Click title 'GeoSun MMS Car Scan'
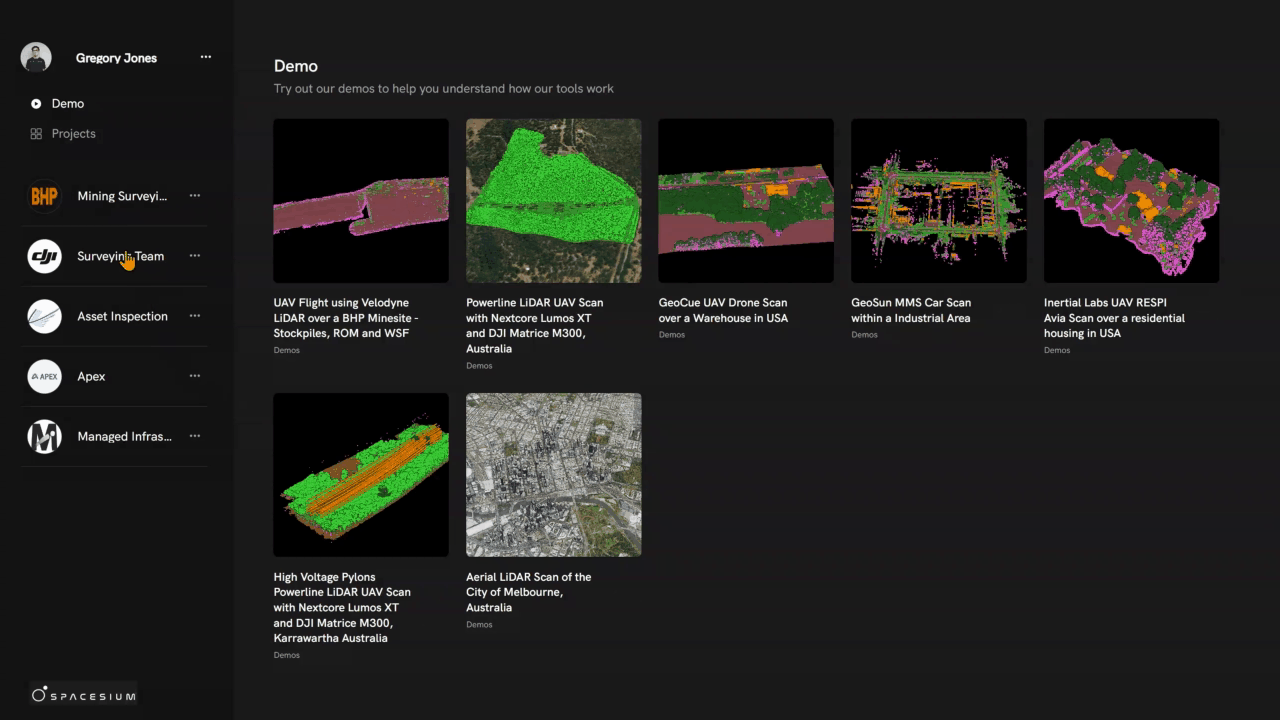Image resolution: width=1280 pixels, height=720 pixels. (x=911, y=310)
